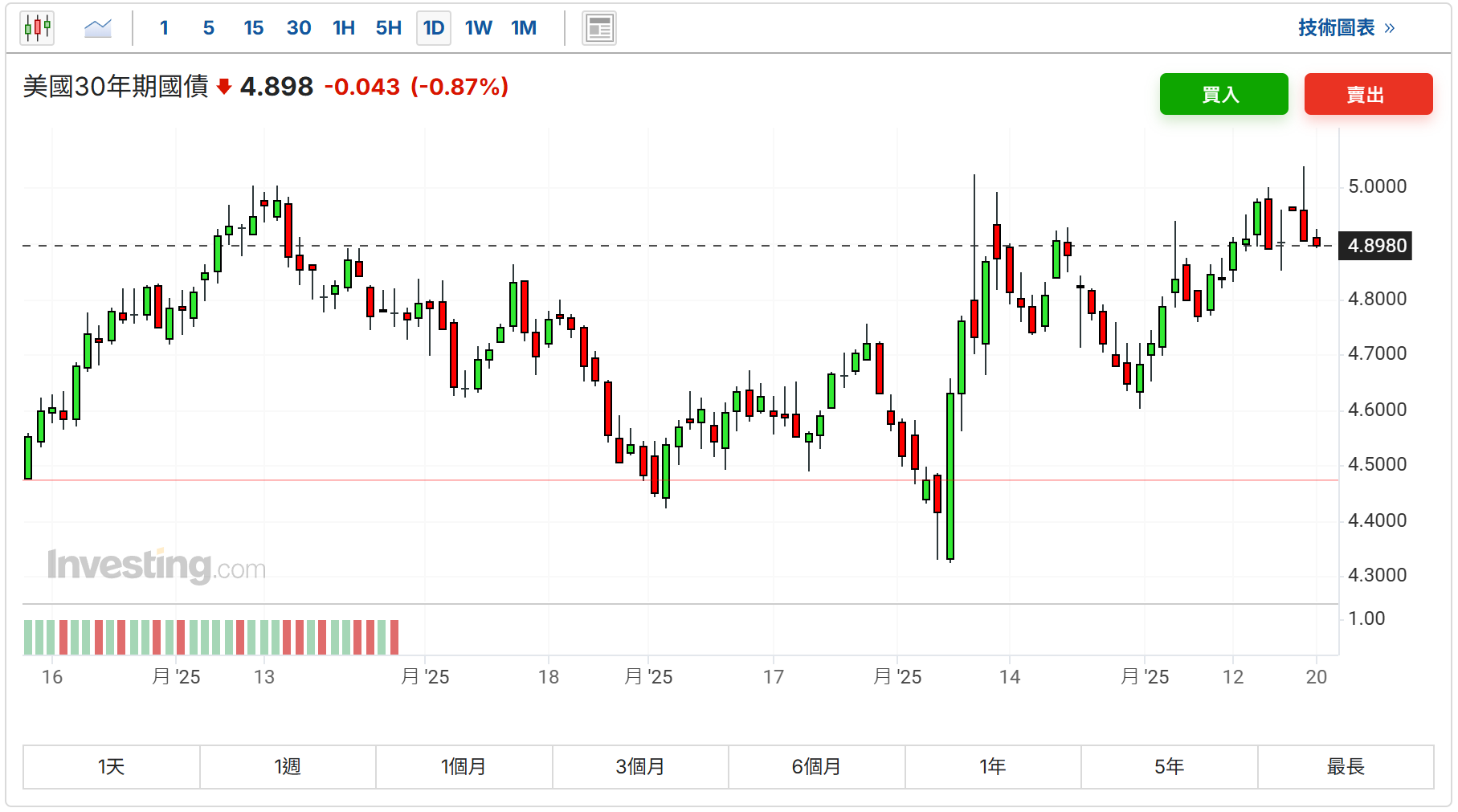Click the (-0.87%) percent change
The height and width of the screenshot is (812, 1458).
(x=459, y=87)
